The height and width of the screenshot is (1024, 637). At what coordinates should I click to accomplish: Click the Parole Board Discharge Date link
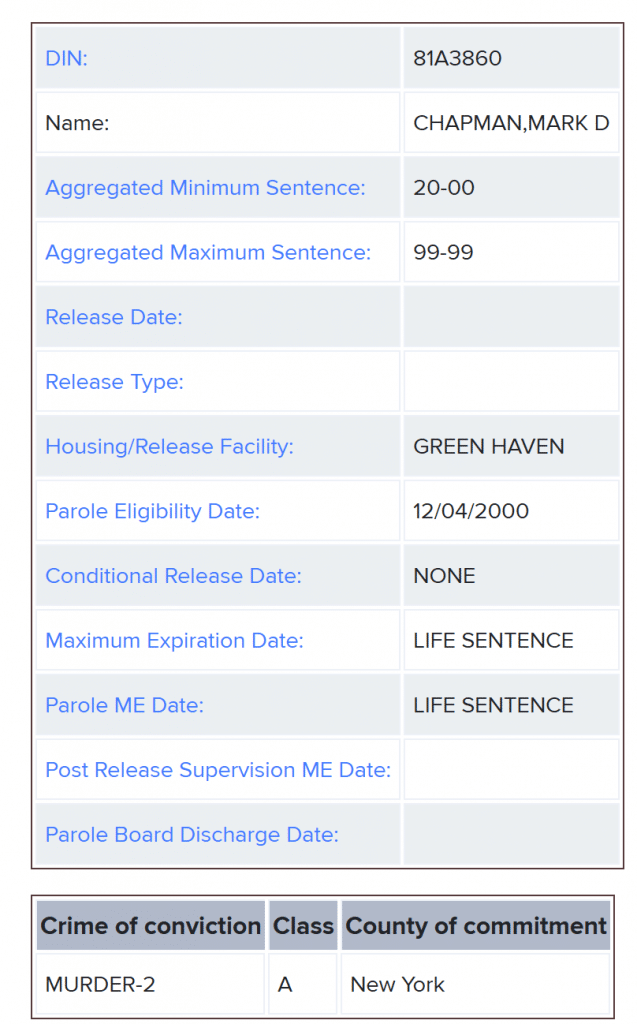click(x=192, y=835)
